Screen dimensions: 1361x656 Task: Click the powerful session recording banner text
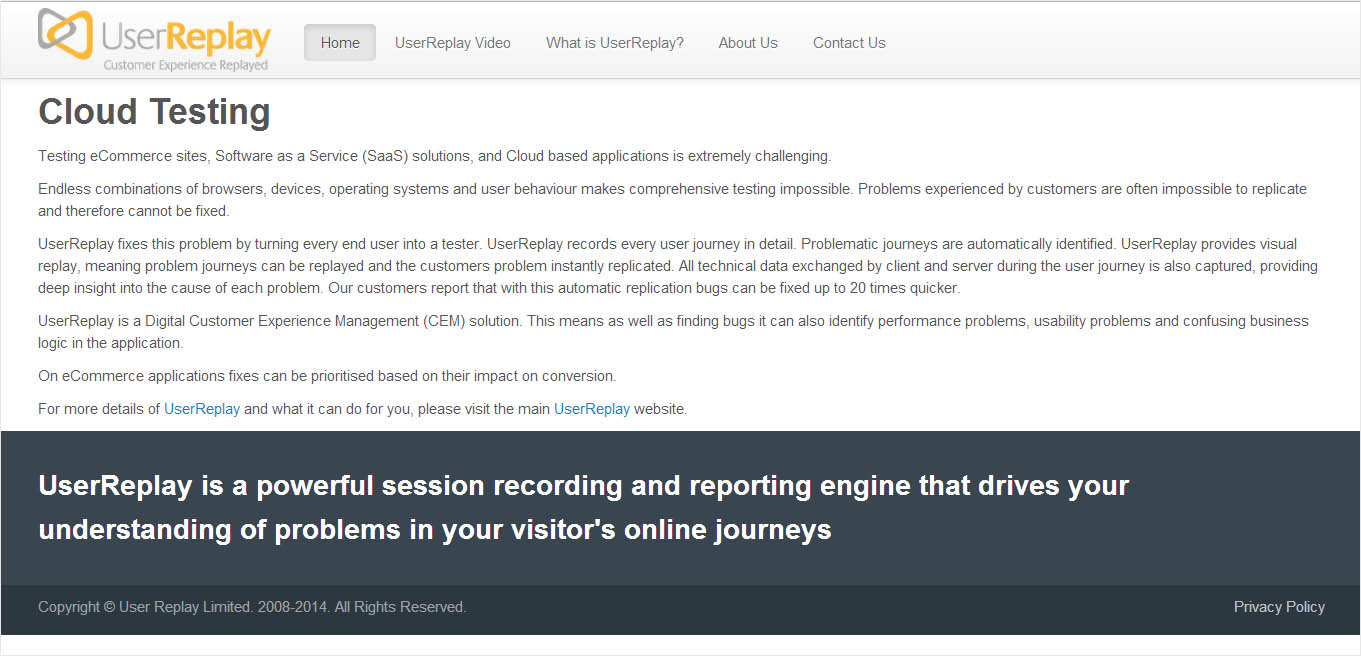coord(583,507)
